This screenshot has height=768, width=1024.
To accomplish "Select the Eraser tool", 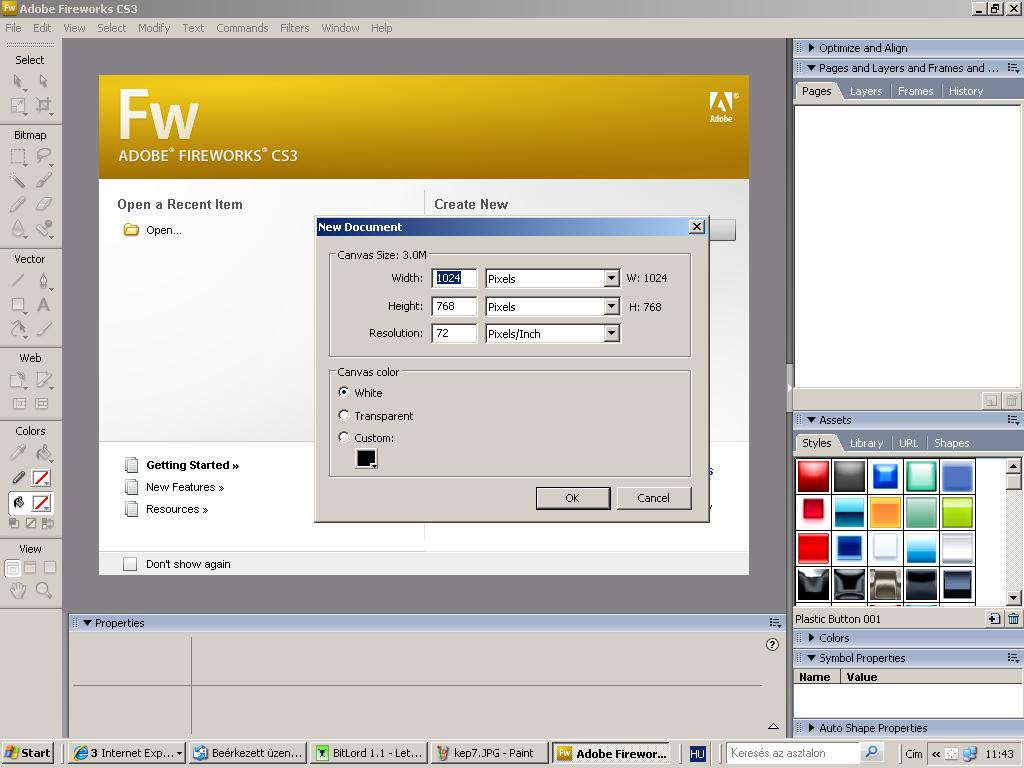I will pos(43,204).
